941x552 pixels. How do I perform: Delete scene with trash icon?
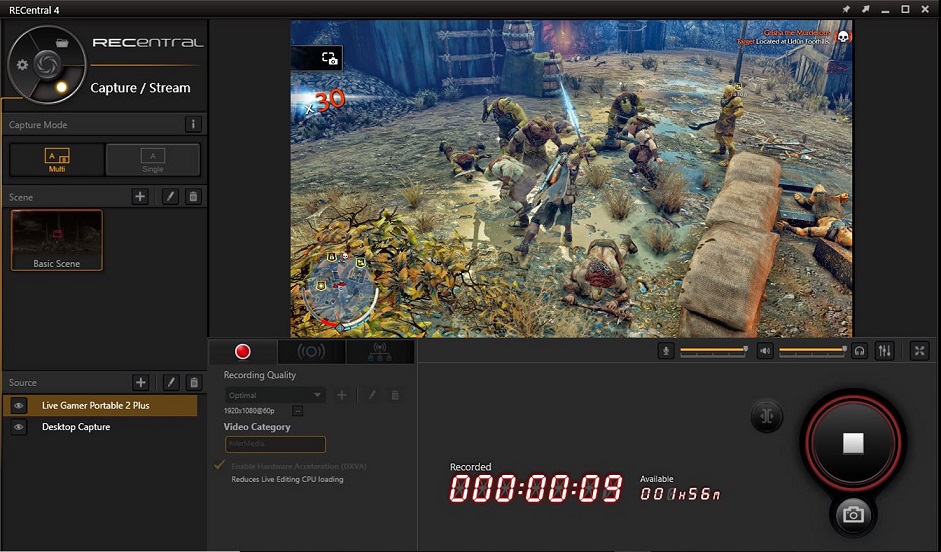tap(193, 197)
